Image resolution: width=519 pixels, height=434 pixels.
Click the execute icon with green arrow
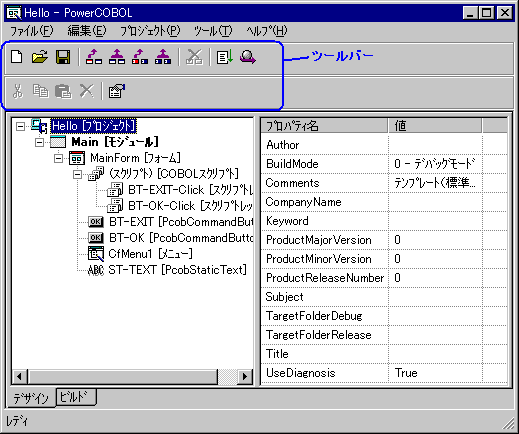click(x=225, y=57)
